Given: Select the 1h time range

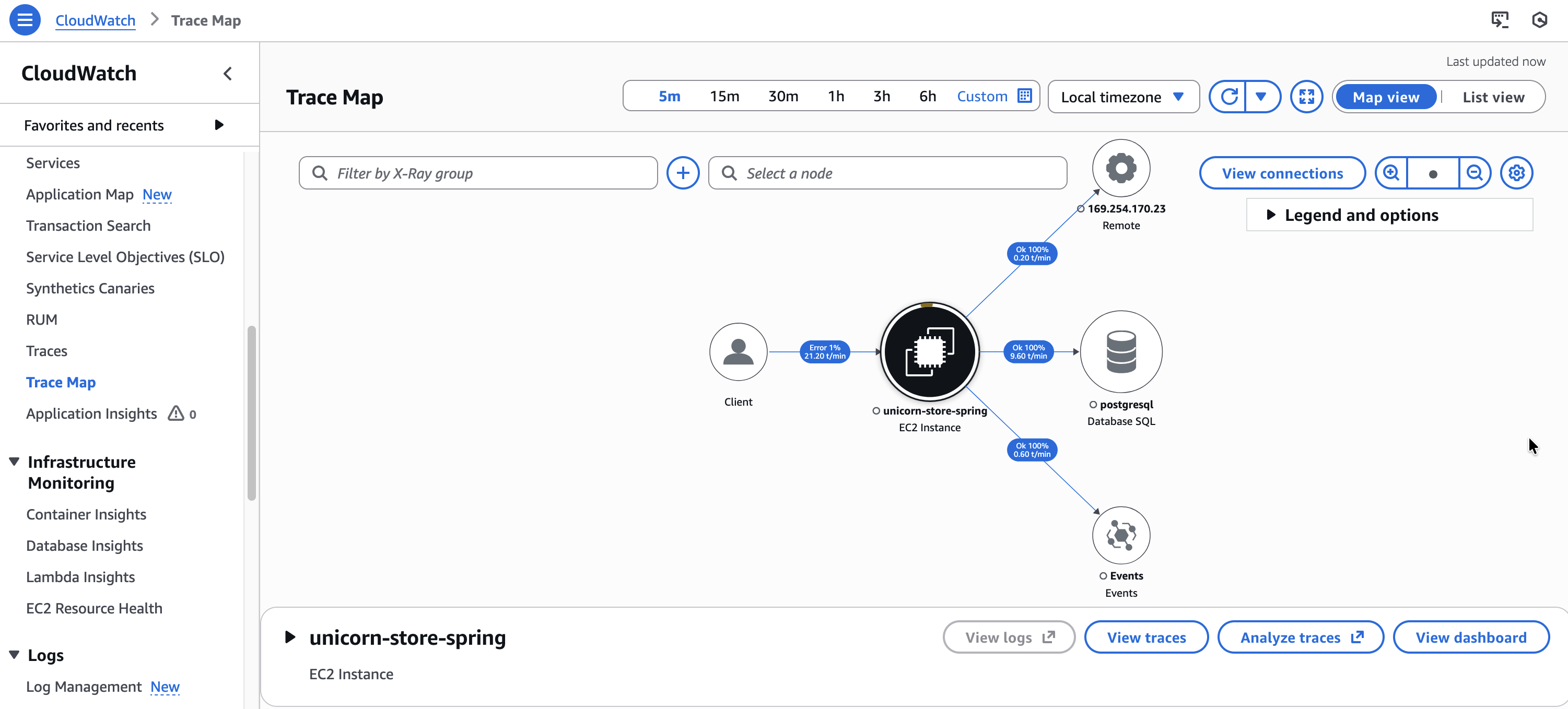Looking at the screenshot, I should 836,96.
